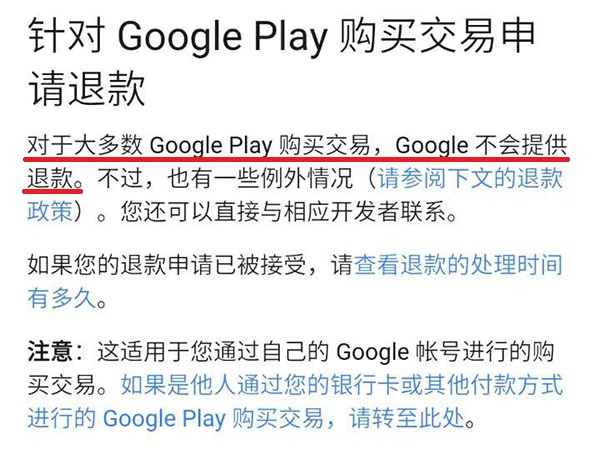The height and width of the screenshot is (454, 600).
Task: Click the text 这适用于您通过自己的
Action: point(213,351)
